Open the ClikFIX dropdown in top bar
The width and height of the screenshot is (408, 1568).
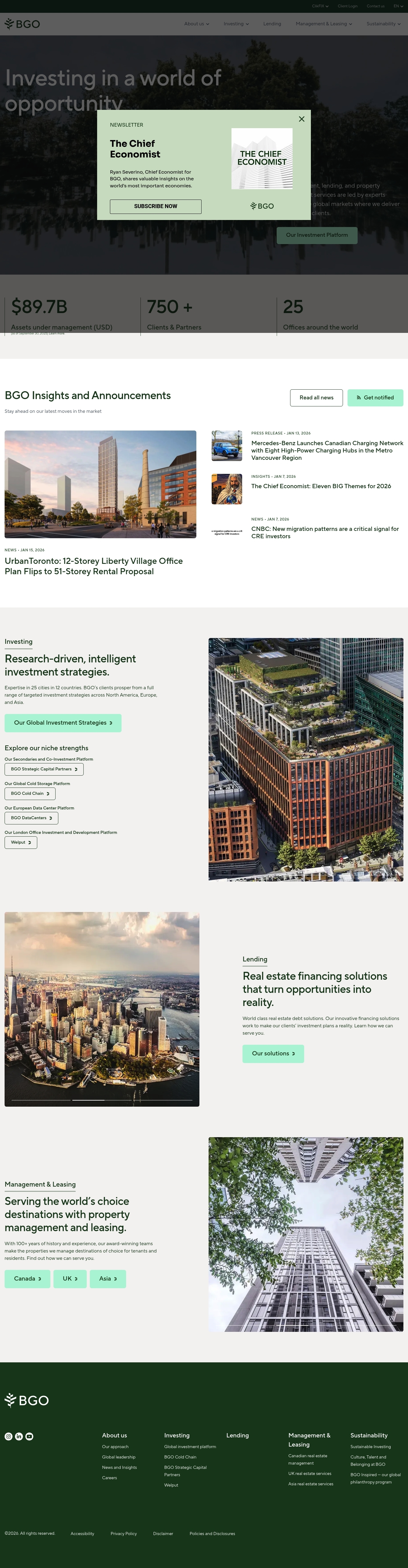320,6
